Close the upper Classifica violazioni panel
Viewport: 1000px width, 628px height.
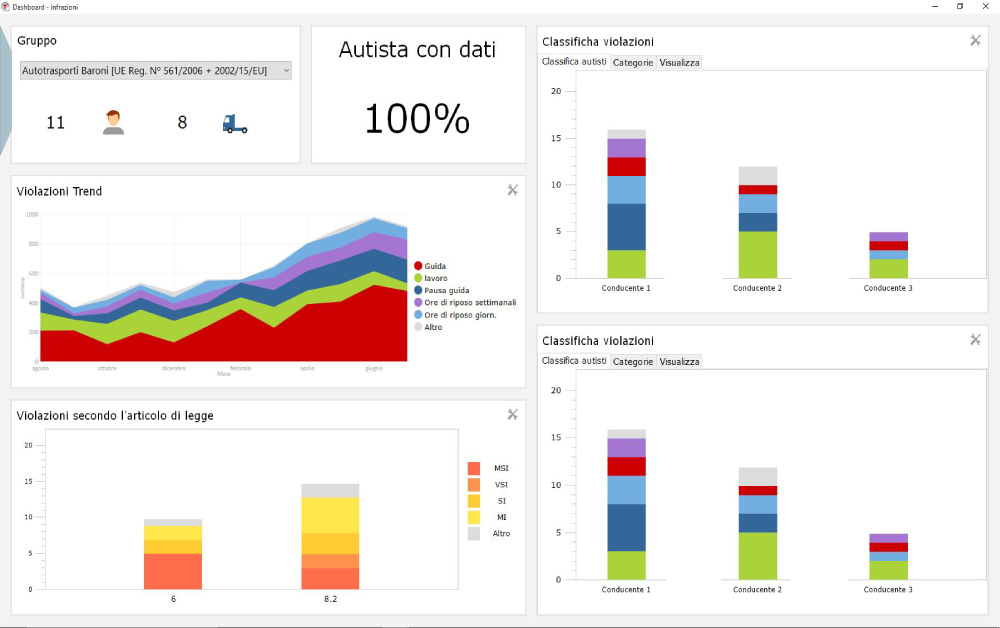975,41
